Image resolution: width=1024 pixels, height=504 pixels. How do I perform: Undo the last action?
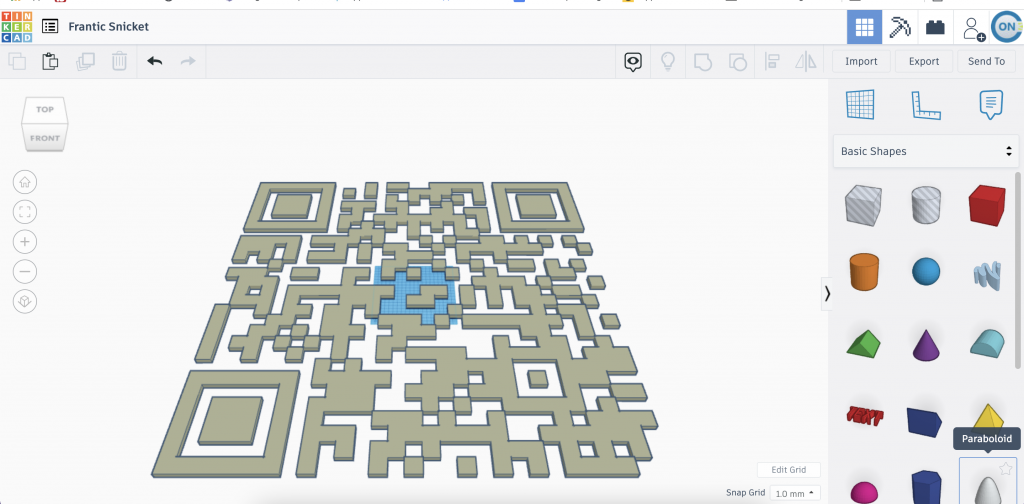pos(155,61)
